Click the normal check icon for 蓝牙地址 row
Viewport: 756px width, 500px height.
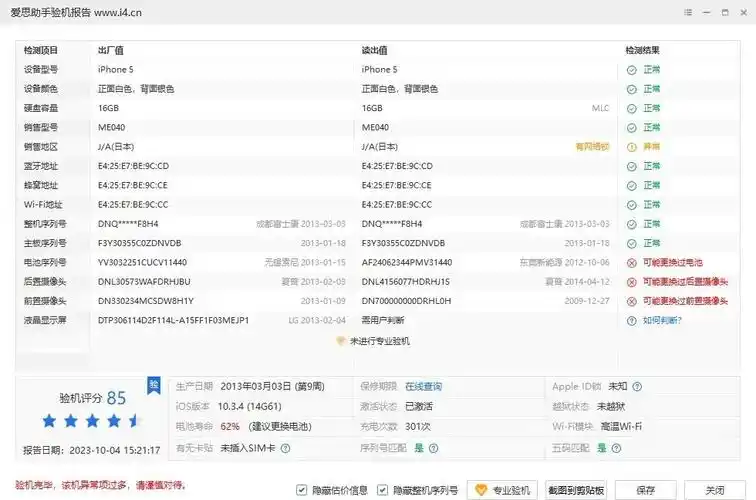click(x=632, y=166)
